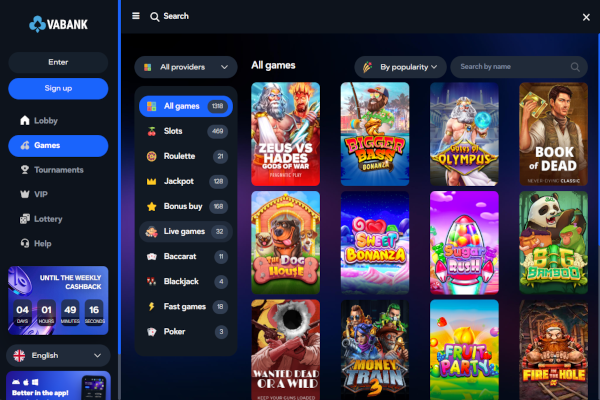The width and height of the screenshot is (600, 400).
Task: Click the Sign up button
Action: [x=58, y=88]
